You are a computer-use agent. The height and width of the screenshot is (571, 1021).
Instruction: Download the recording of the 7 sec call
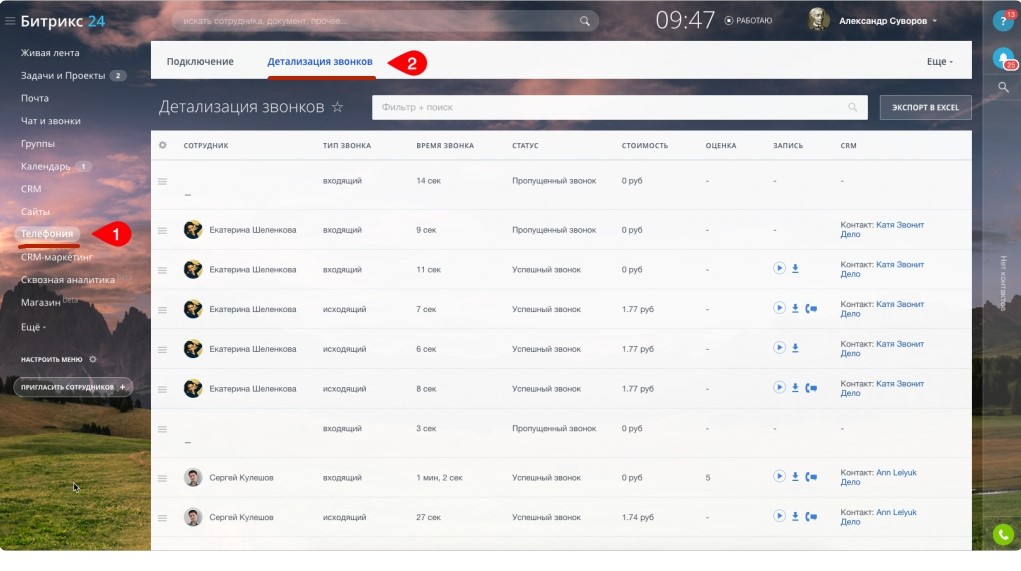point(796,308)
